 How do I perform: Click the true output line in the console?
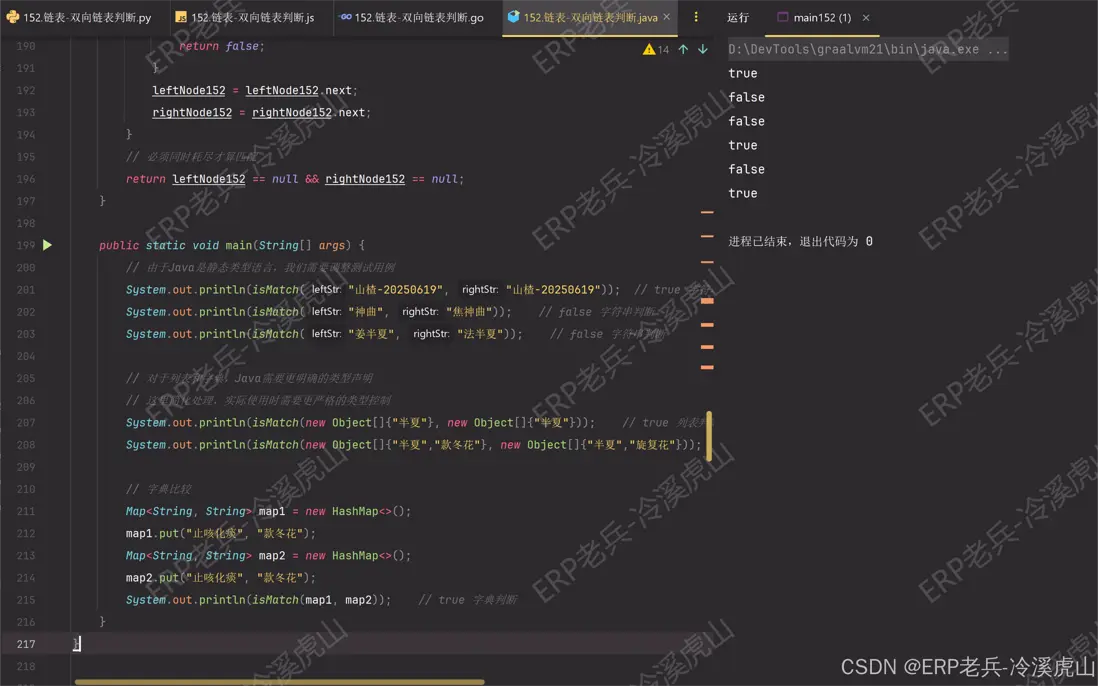coord(742,72)
